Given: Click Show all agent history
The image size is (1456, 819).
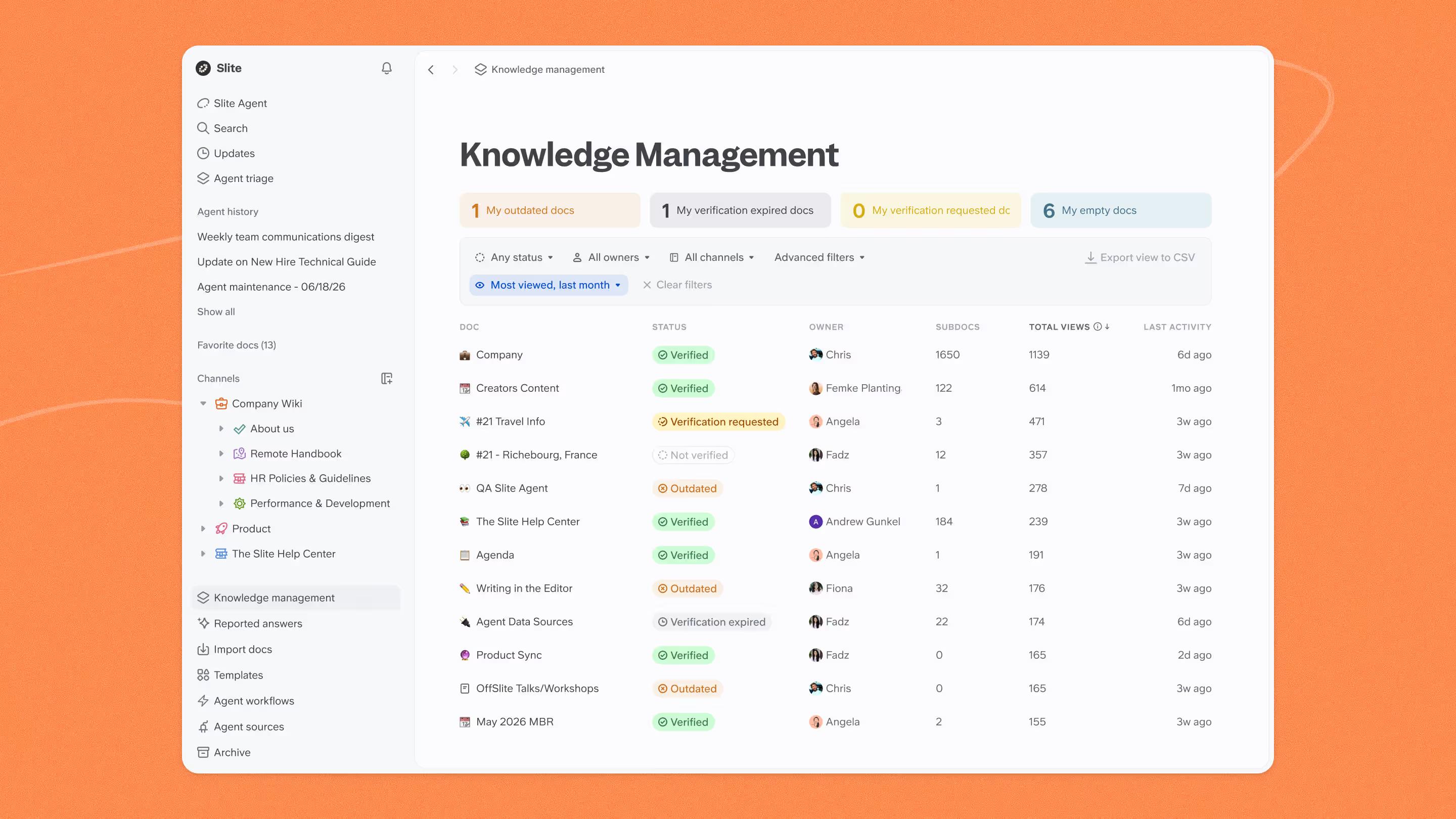Looking at the screenshot, I should pos(216,311).
